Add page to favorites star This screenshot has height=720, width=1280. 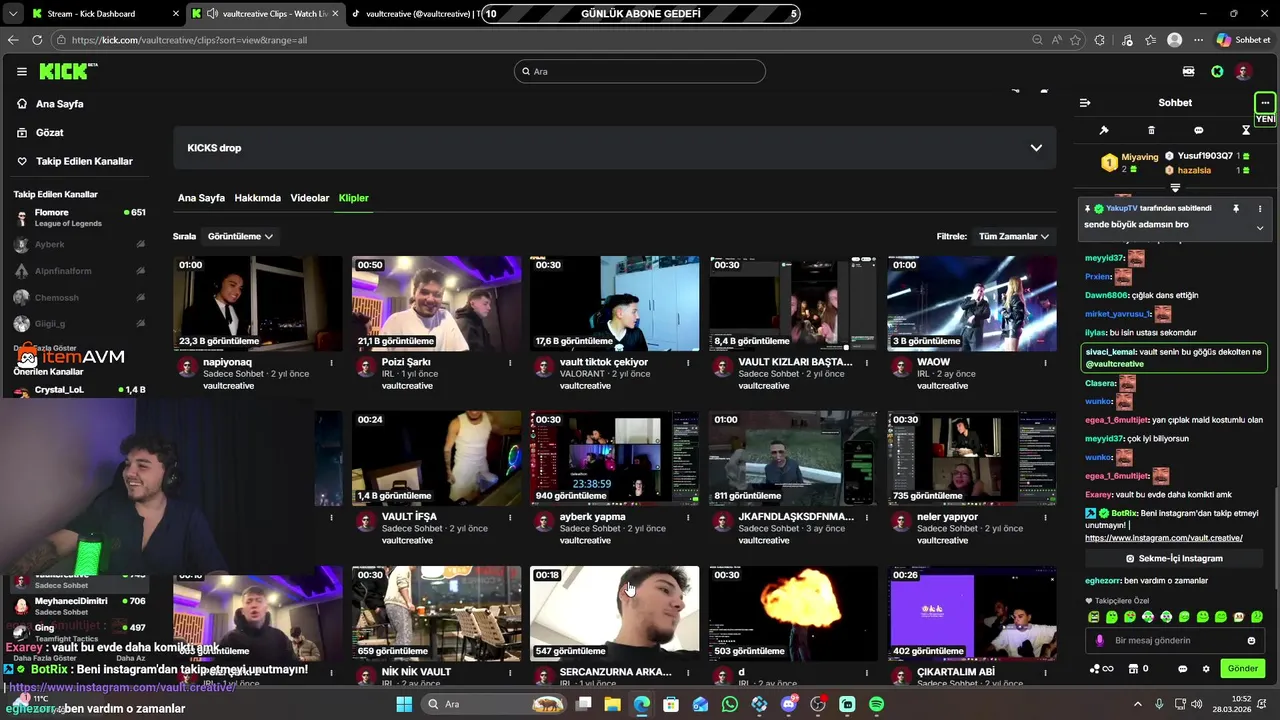tap(1075, 40)
